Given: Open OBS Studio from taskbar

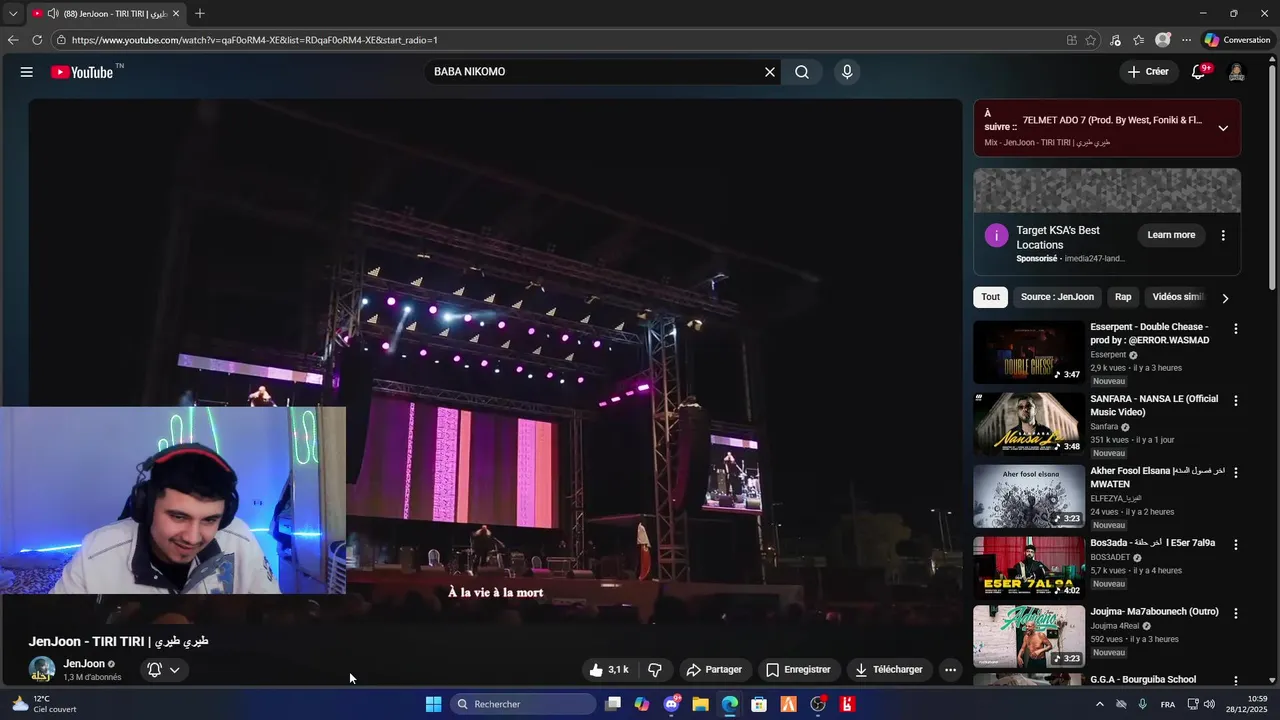Looking at the screenshot, I should [818, 704].
